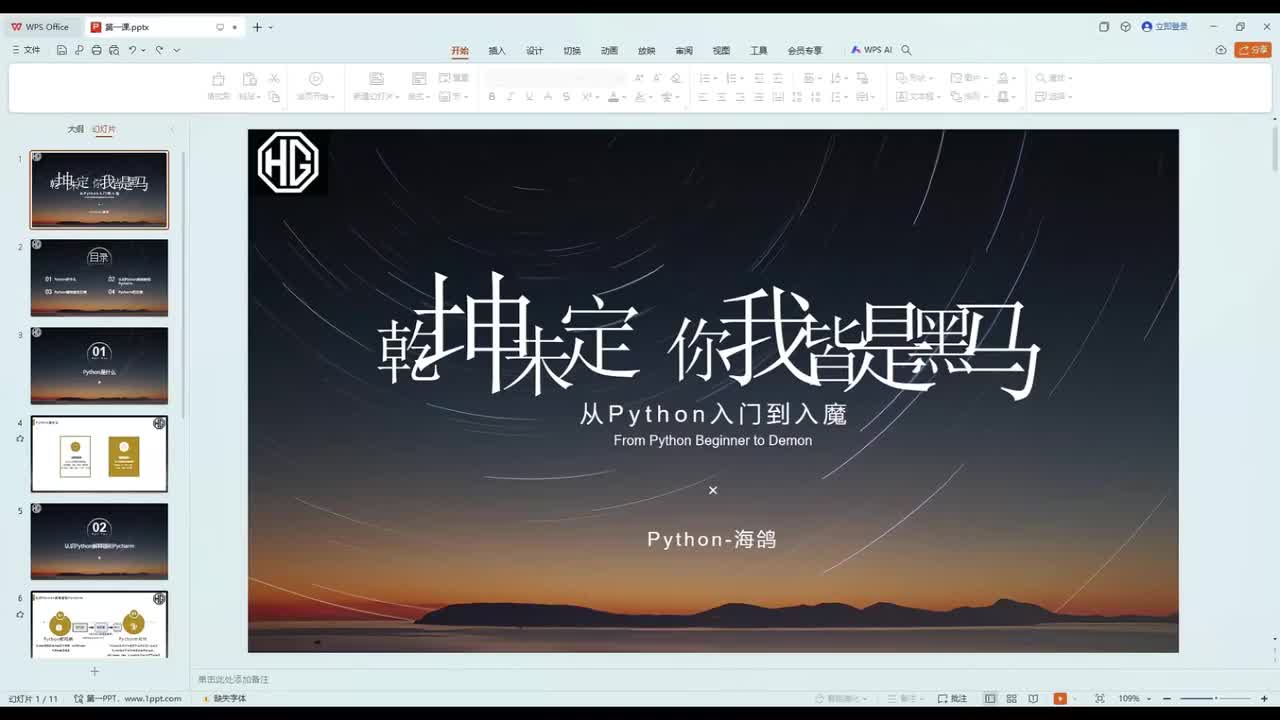Image resolution: width=1280 pixels, height=720 pixels.
Task: Switch to slide sorter grid view icon
Action: [x=1012, y=699]
